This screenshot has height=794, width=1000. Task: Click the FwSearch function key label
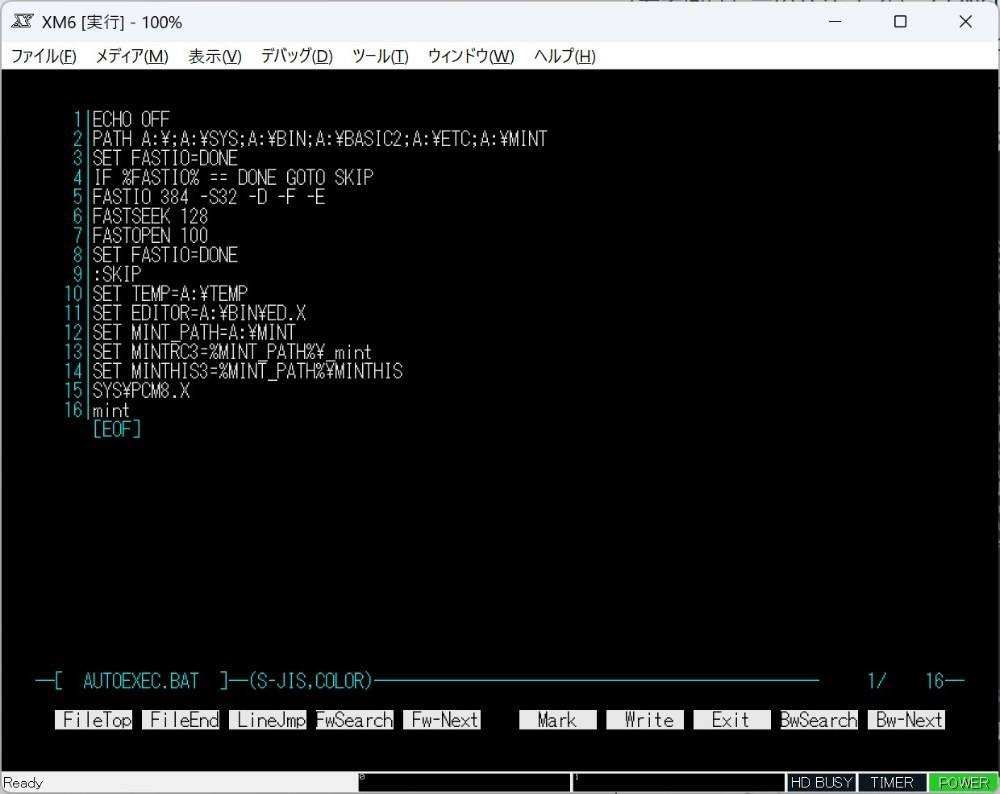coord(355,720)
